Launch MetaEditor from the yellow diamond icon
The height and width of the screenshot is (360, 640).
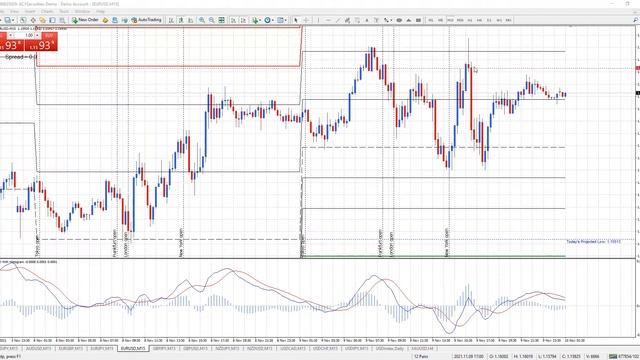coord(105,20)
